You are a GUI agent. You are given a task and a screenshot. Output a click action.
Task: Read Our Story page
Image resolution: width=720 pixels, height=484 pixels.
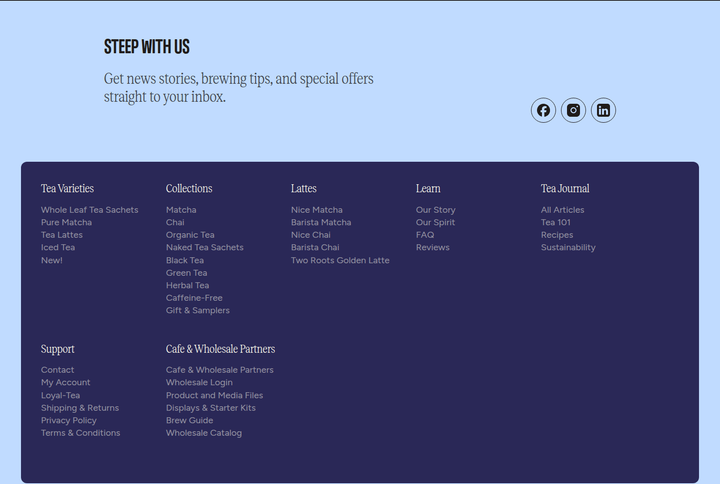(x=436, y=210)
